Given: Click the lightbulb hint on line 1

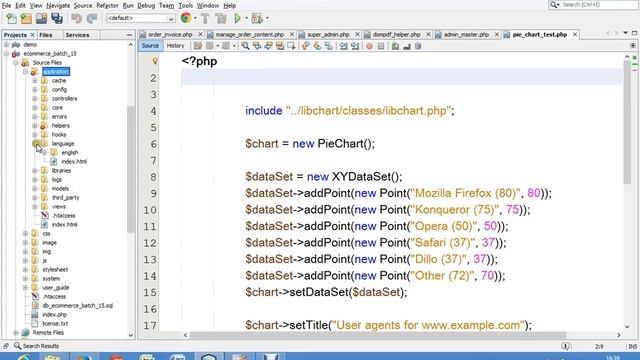Looking at the screenshot, I should point(155,61).
